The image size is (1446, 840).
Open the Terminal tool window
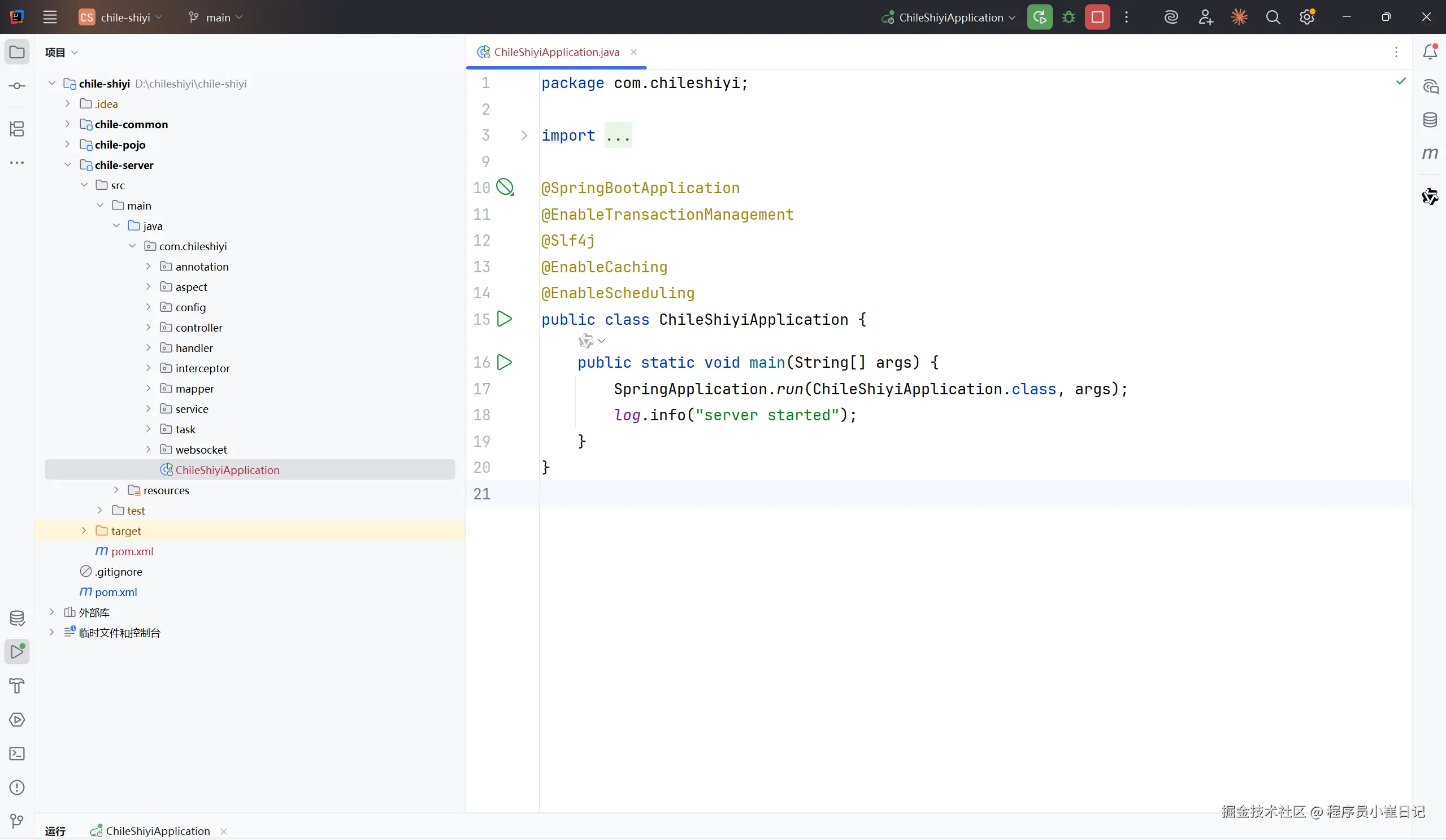coord(17,754)
